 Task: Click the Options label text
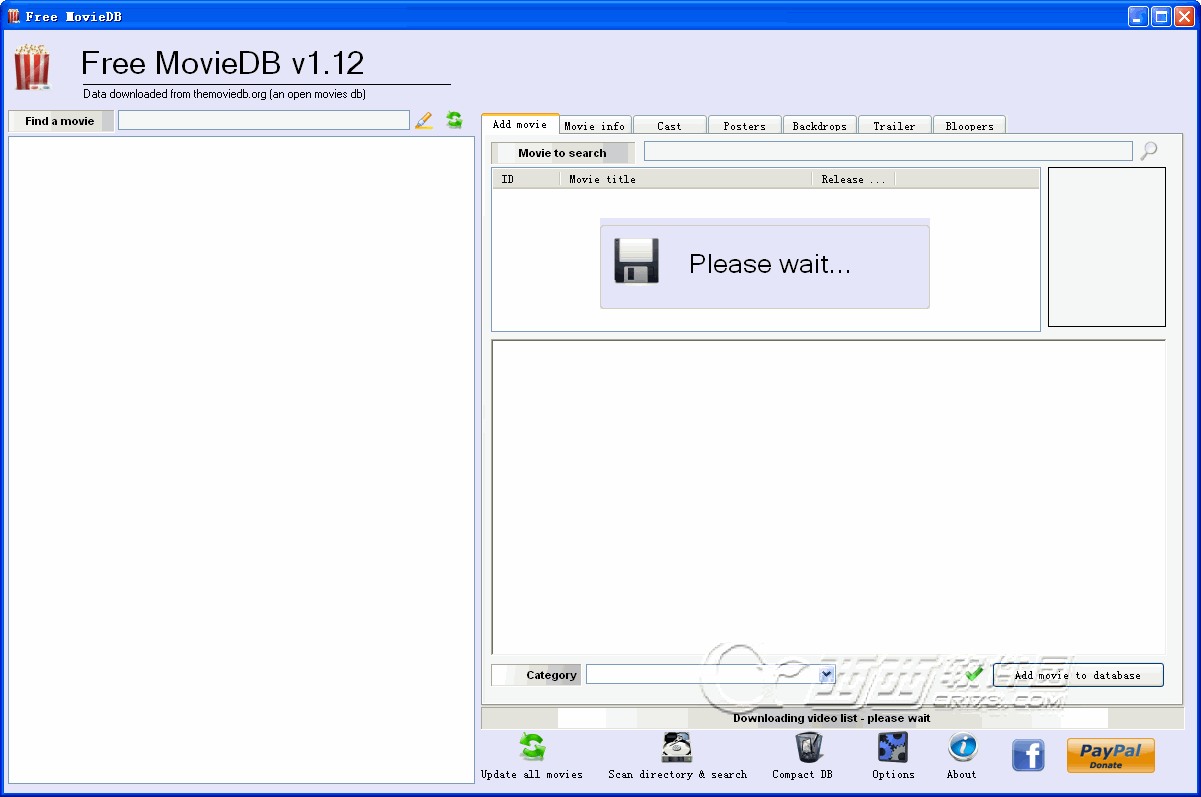[x=893, y=774]
